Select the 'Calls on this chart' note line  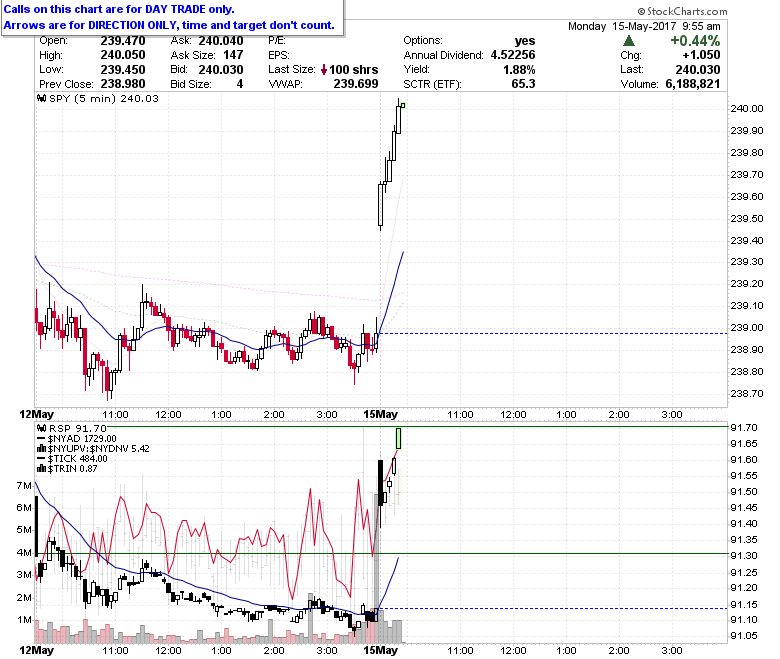coord(119,9)
